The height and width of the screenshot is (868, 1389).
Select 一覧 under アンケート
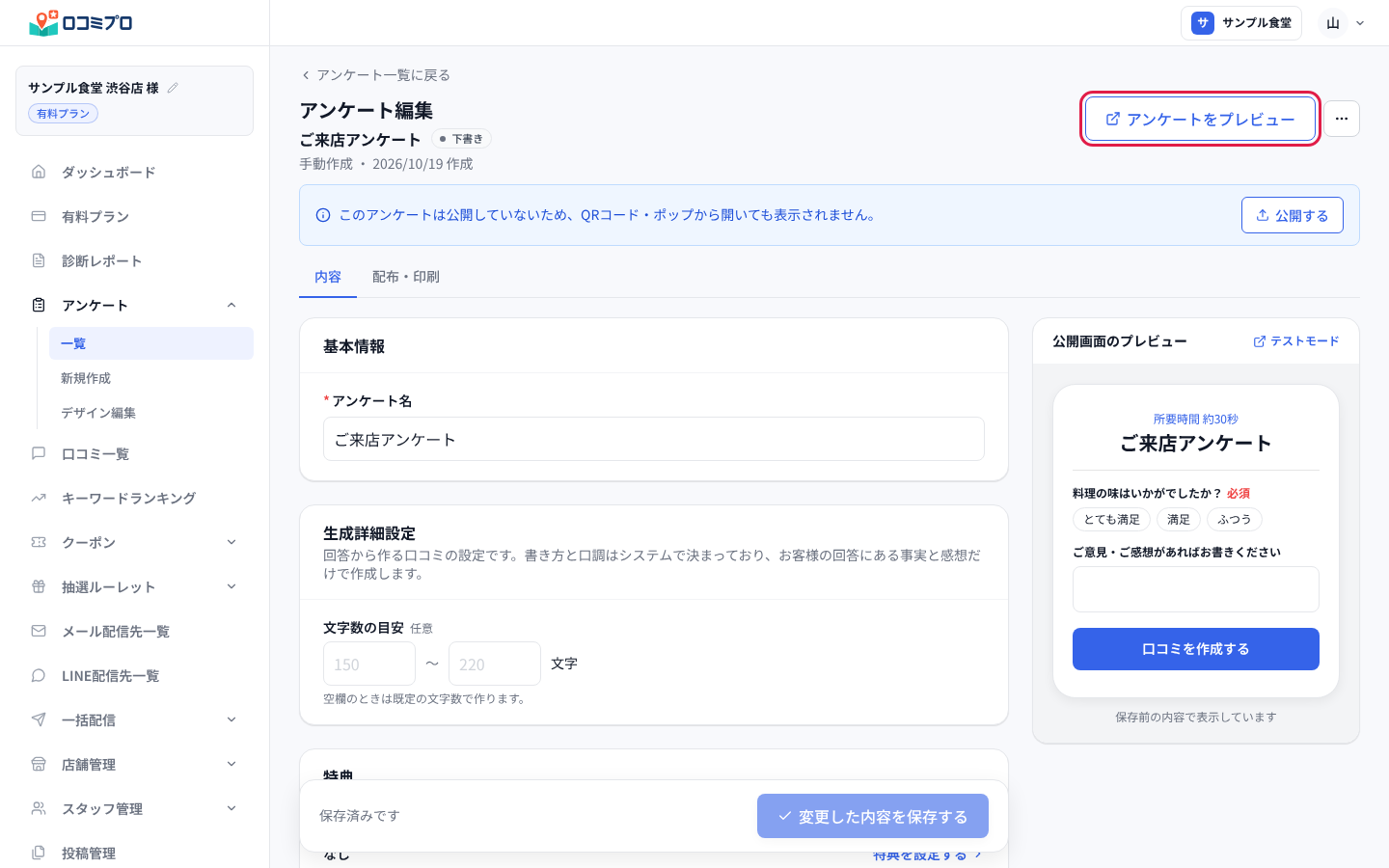coord(151,343)
